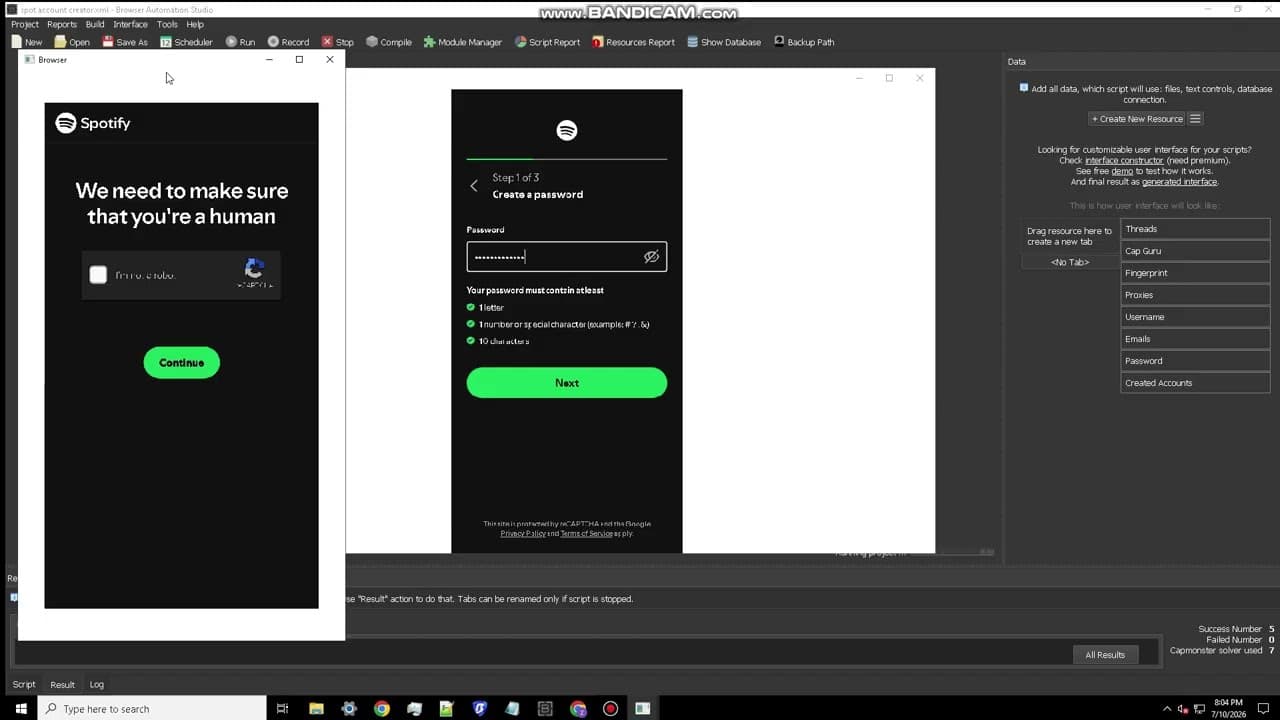
Task: Open the Project menu
Action: 25,24
